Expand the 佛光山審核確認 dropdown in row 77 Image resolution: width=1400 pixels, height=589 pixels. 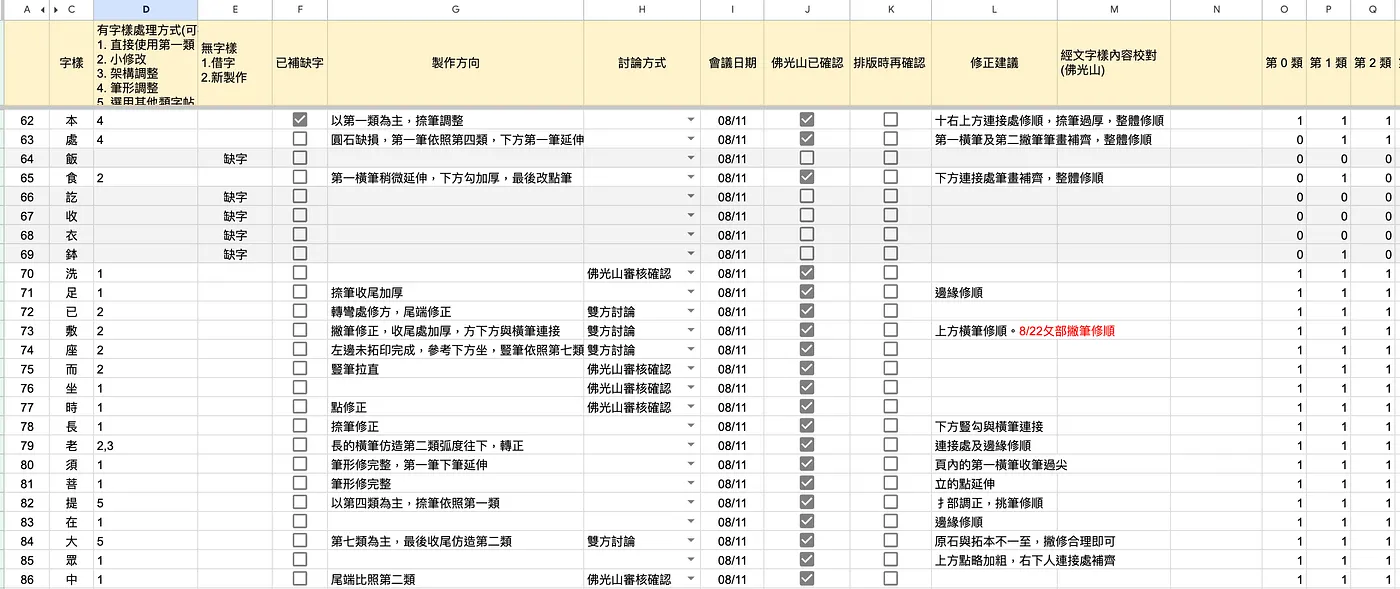click(x=690, y=408)
